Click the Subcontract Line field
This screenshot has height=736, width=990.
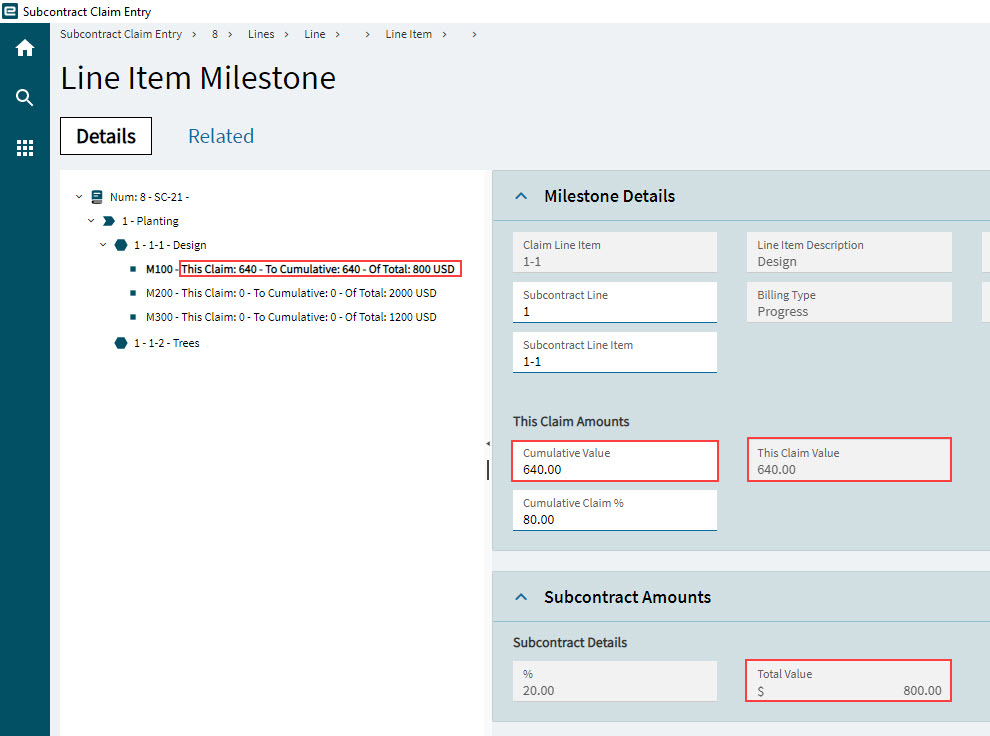coord(614,302)
